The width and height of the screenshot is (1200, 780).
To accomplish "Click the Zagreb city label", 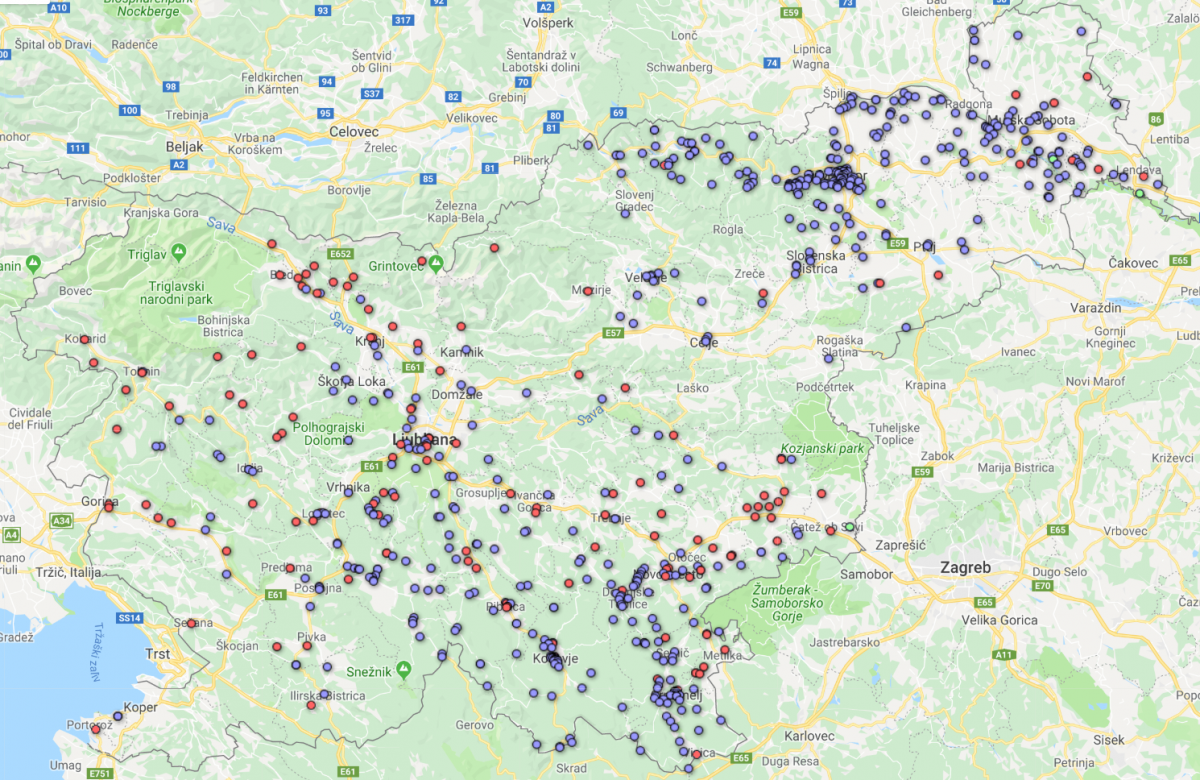I will [x=965, y=568].
